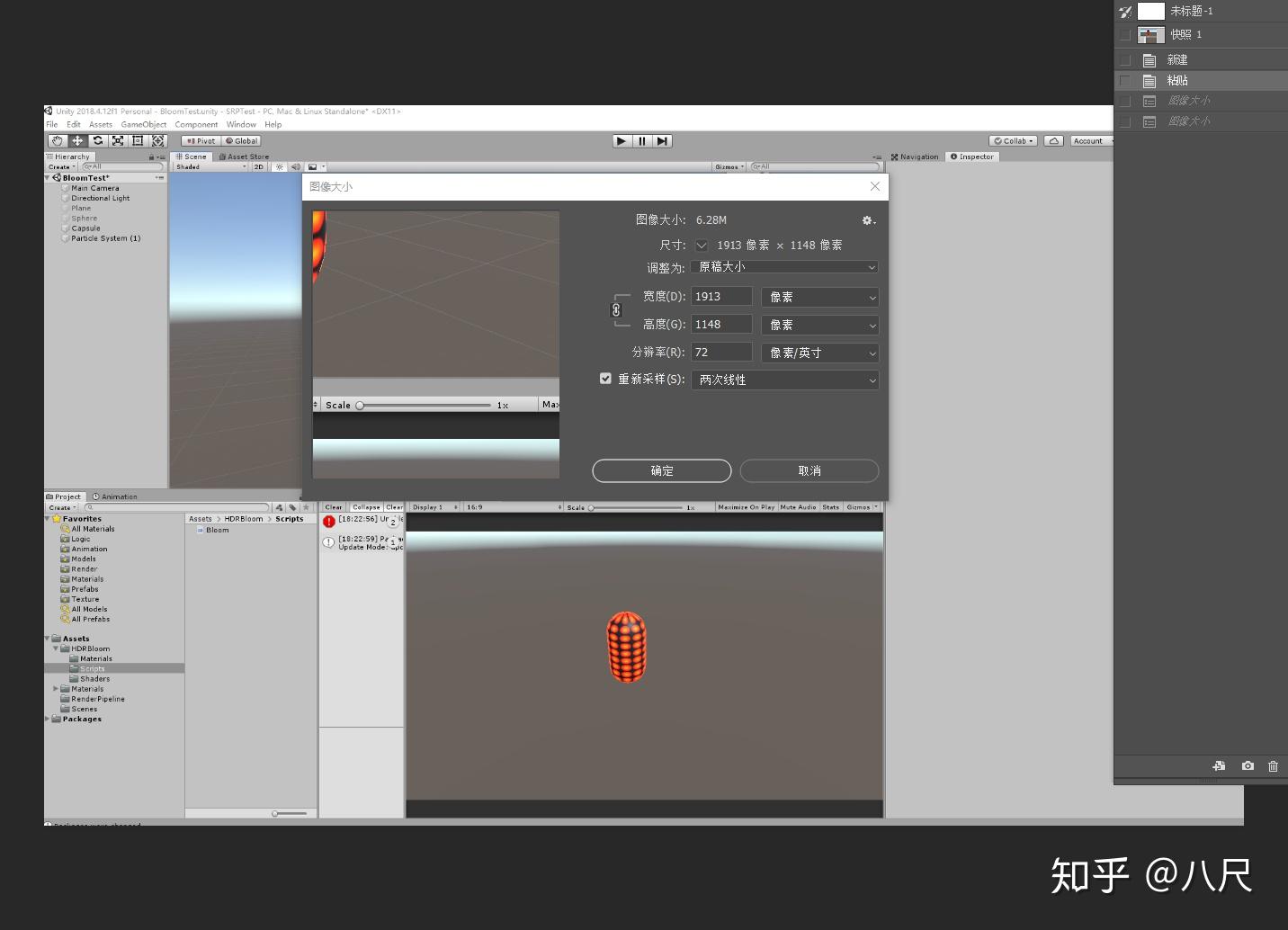Screen dimensions: 1288x930
Task: Open the GameObject menu
Action: 143,124
